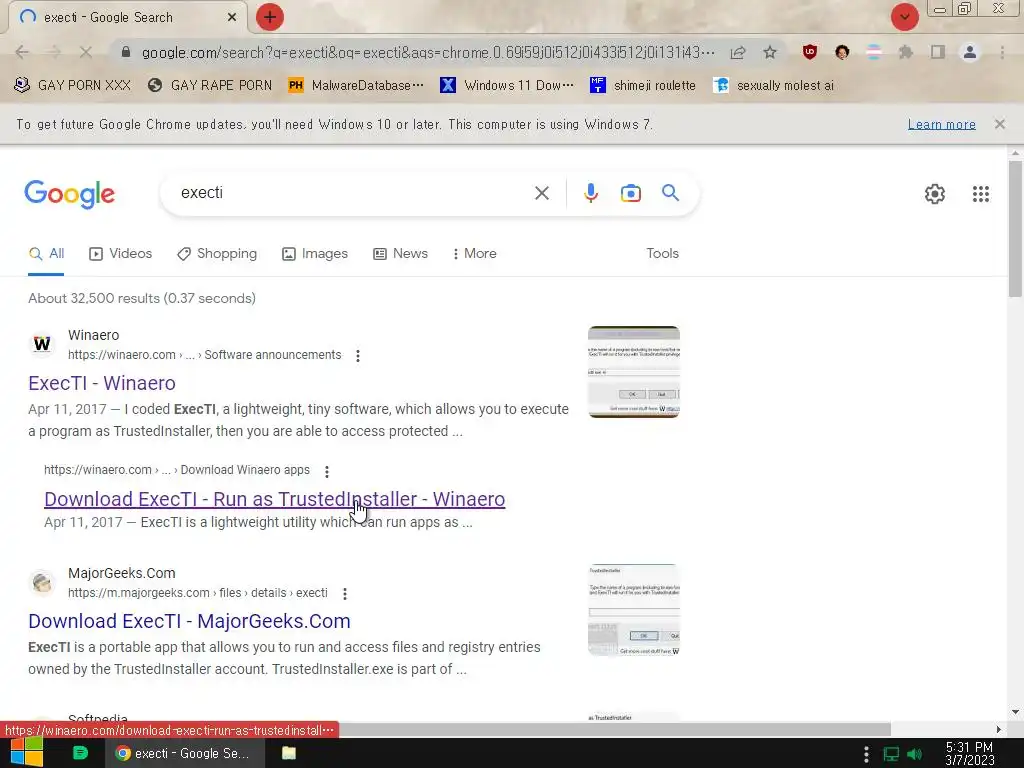Open Download ExecTI - Run as TrustedInstaller link

click(274, 499)
